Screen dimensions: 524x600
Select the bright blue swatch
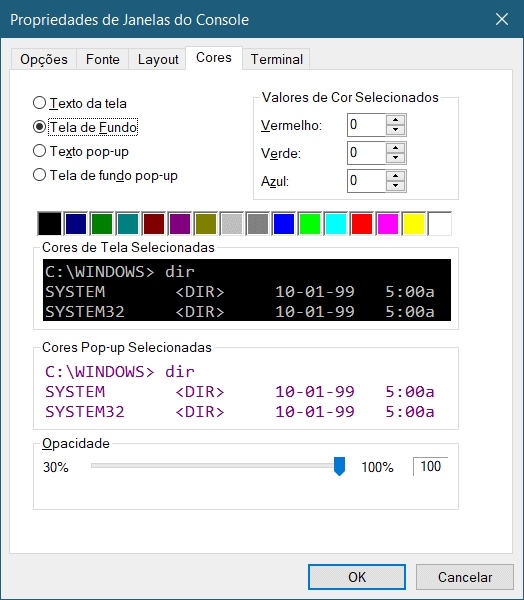[x=284, y=223]
